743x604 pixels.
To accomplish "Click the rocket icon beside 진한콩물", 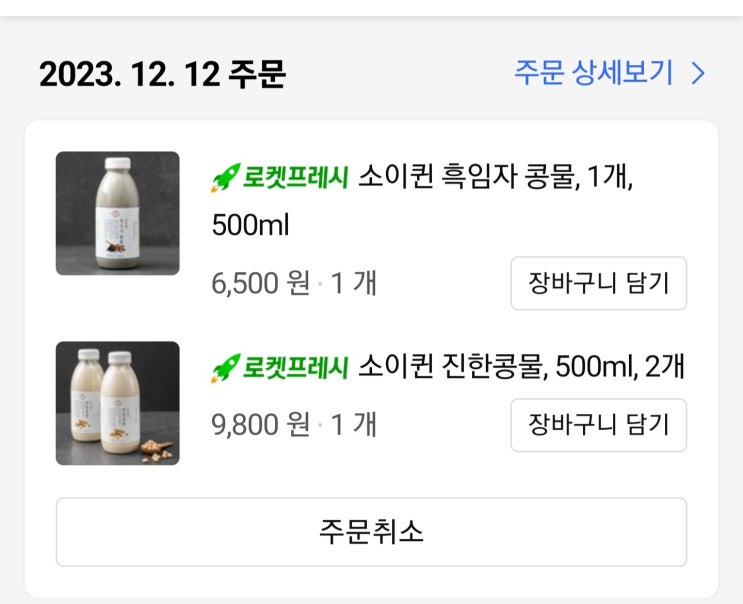I will point(223,368).
